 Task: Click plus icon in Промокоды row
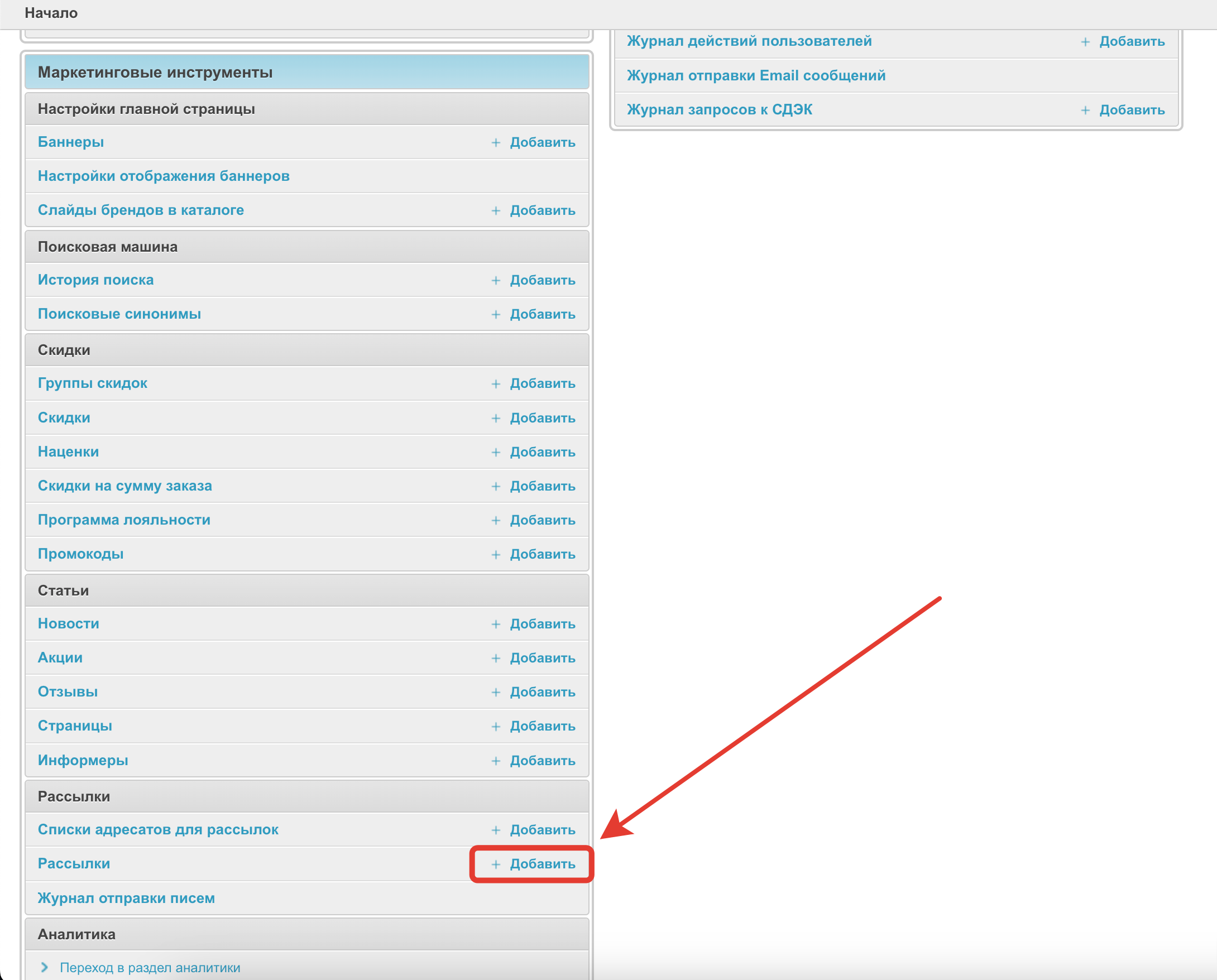tap(495, 554)
